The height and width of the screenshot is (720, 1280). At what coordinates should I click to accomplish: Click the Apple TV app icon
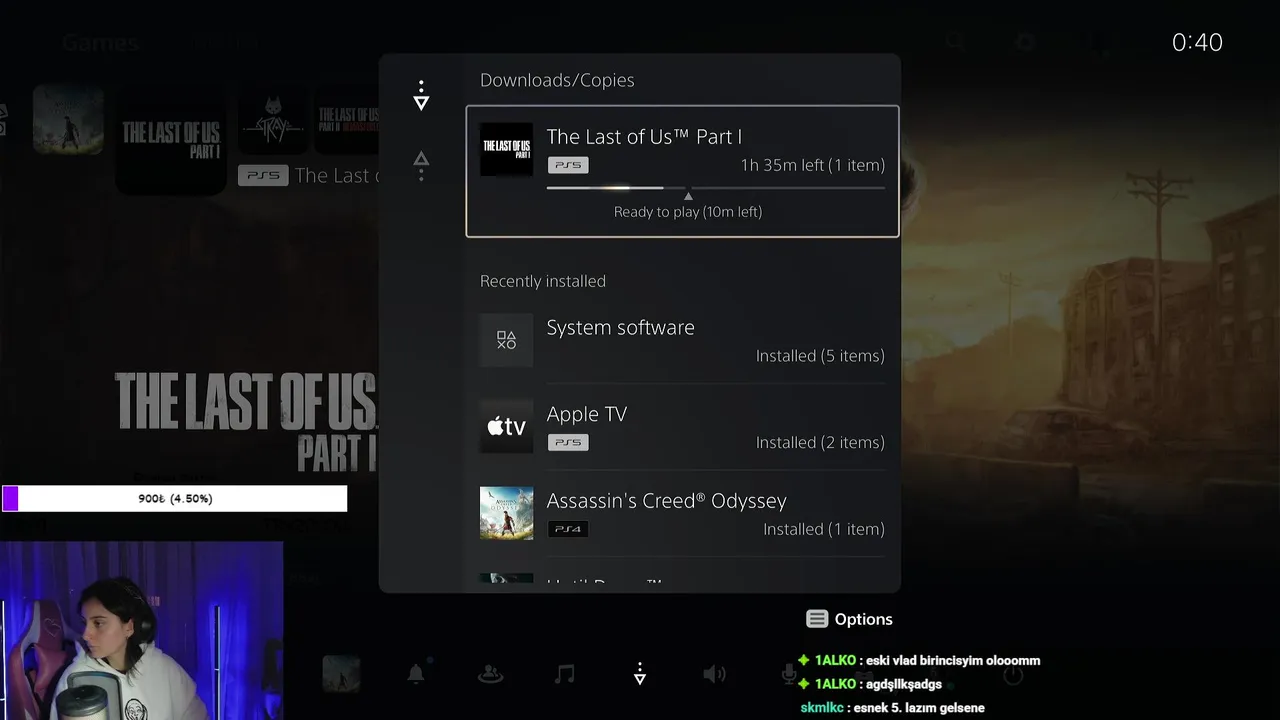pyautogui.click(x=506, y=427)
